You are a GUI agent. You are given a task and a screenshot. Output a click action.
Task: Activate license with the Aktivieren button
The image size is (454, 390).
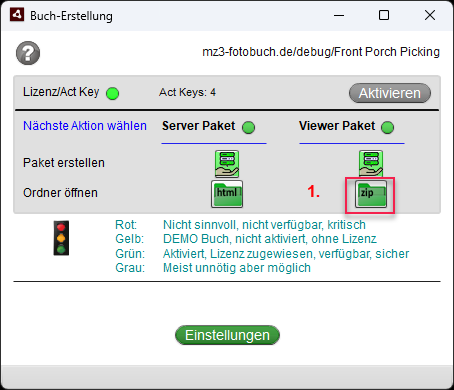pyautogui.click(x=390, y=93)
